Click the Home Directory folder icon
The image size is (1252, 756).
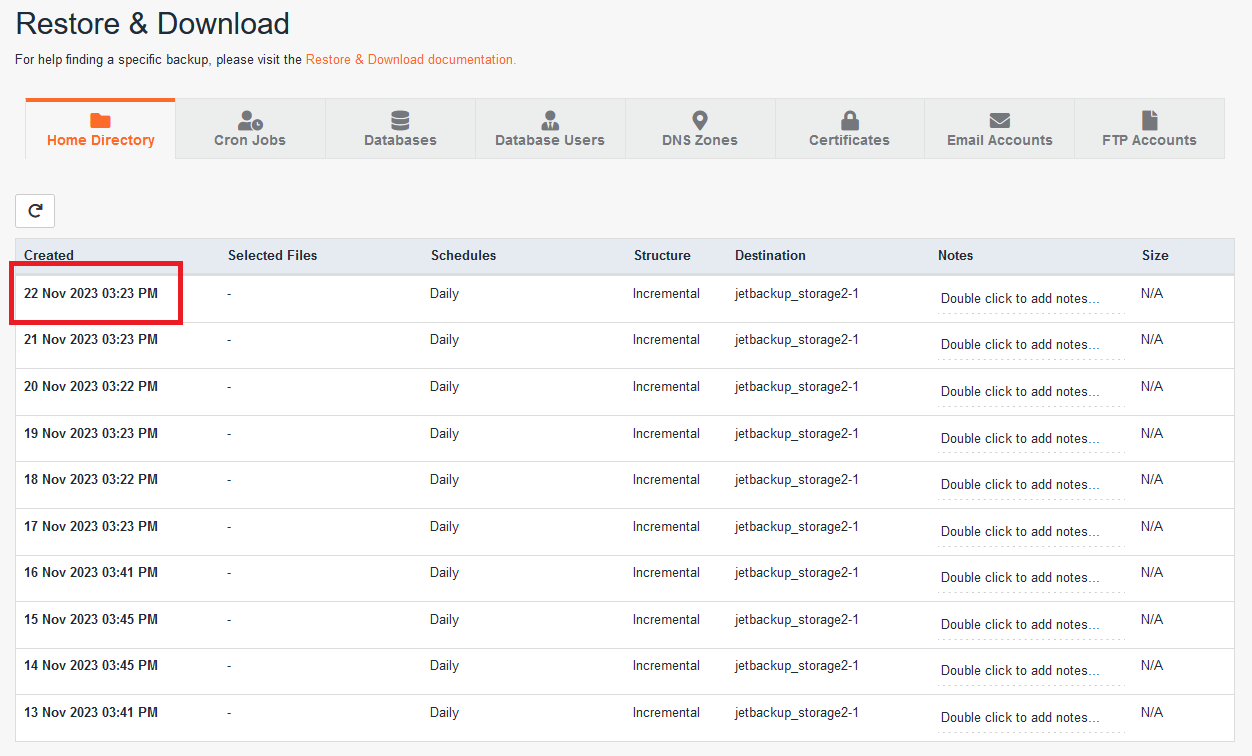click(100, 121)
